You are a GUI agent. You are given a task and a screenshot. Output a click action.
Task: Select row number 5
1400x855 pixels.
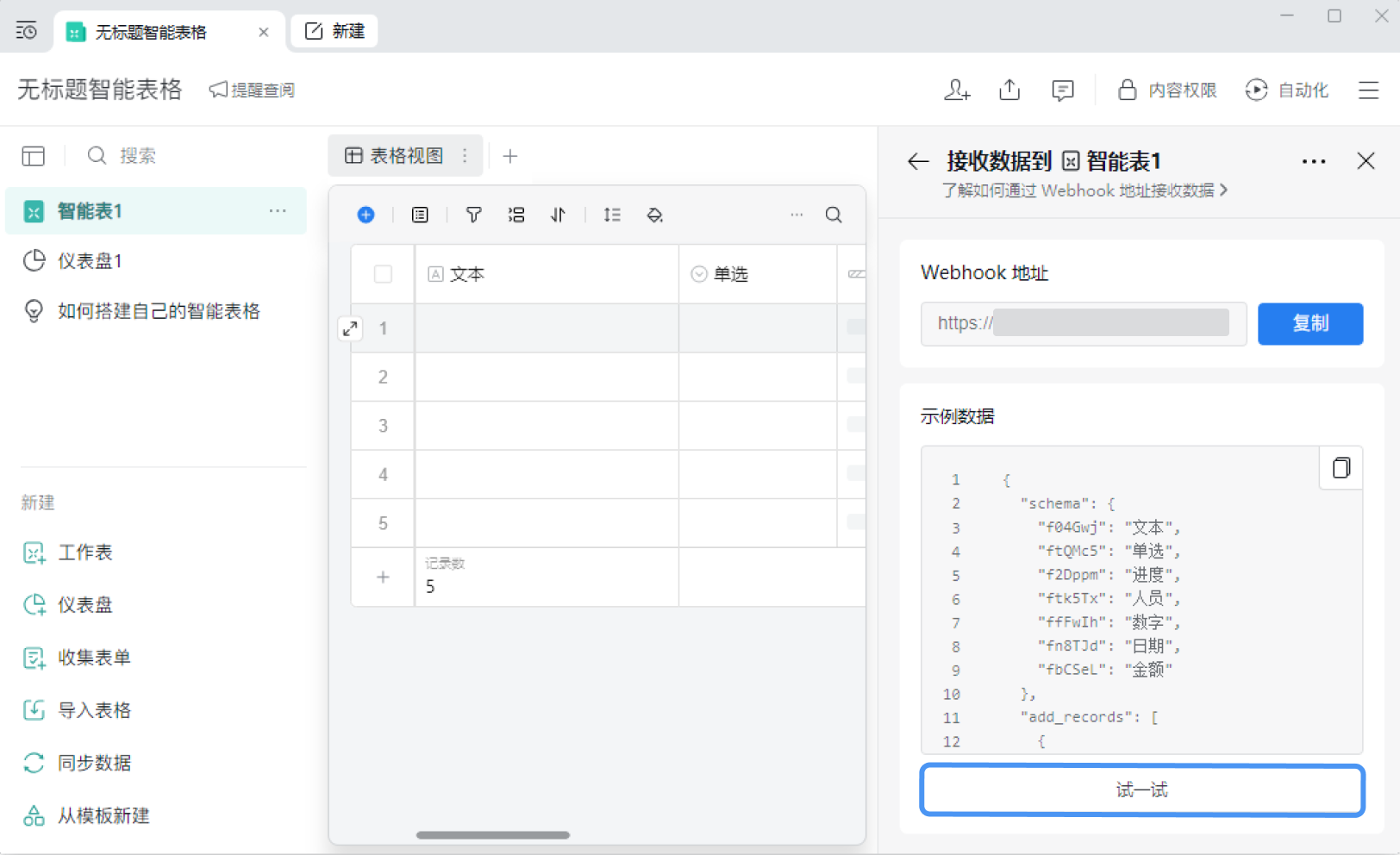(384, 523)
